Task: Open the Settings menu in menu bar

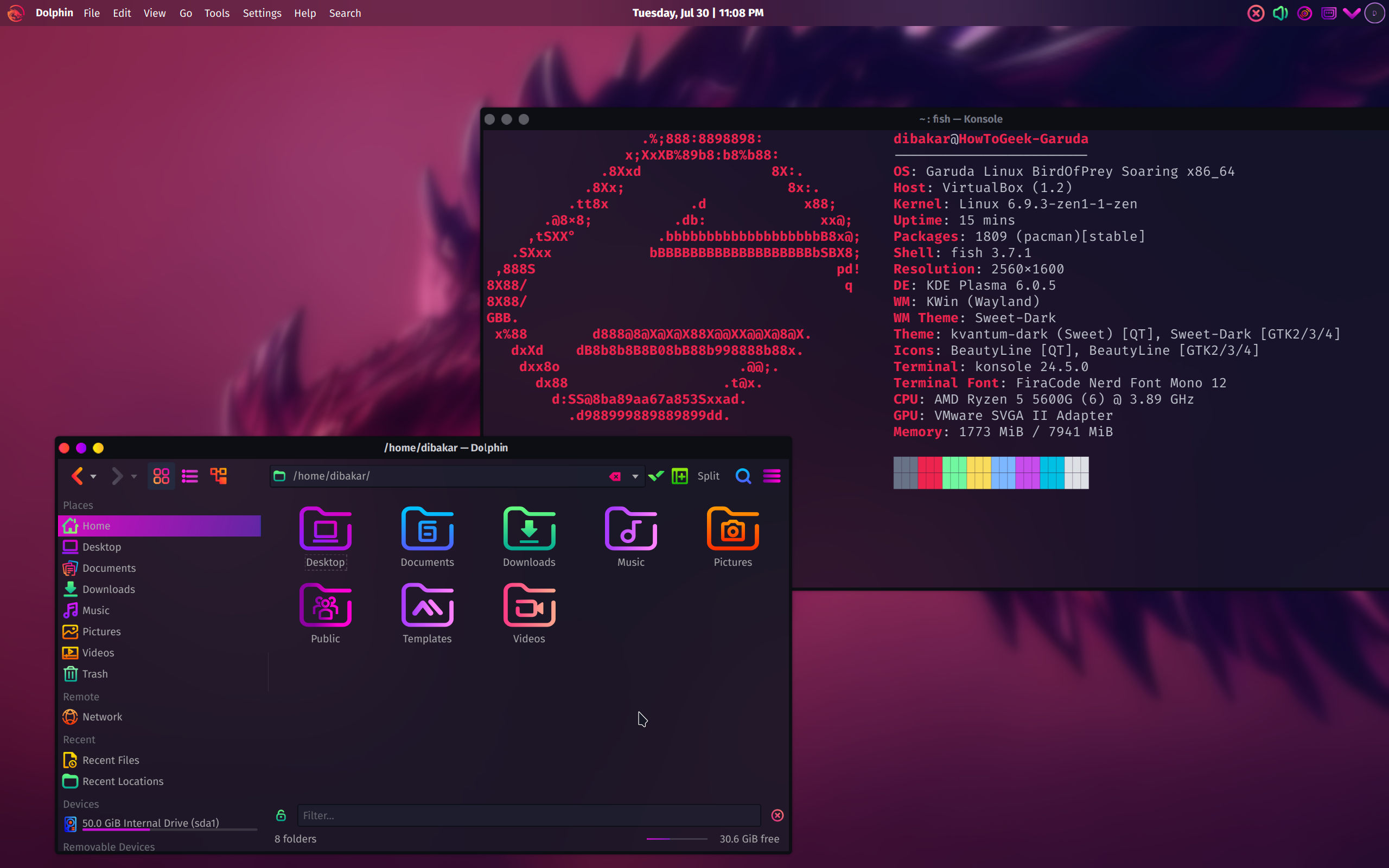Action: click(260, 13)
